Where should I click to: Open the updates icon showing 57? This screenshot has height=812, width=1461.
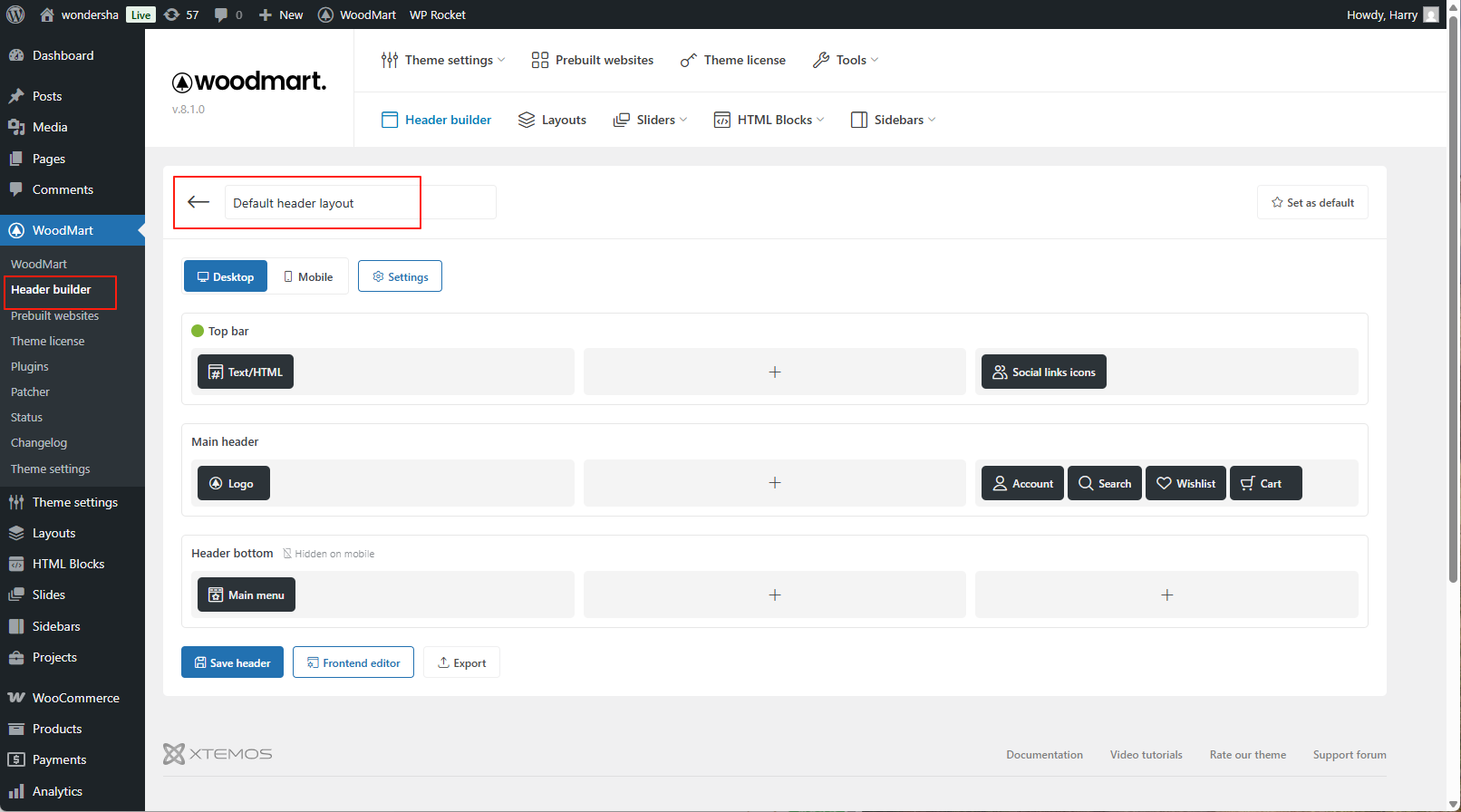click(x=181, y=14)
